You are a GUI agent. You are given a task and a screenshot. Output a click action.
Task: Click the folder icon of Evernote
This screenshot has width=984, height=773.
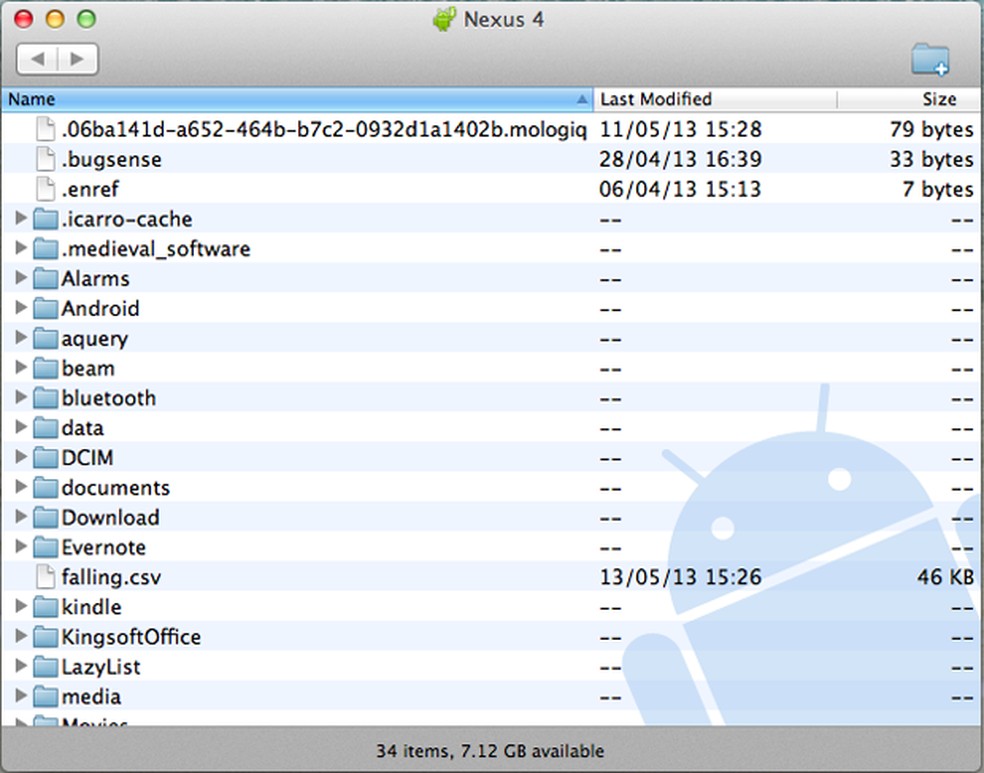point(45,547)
